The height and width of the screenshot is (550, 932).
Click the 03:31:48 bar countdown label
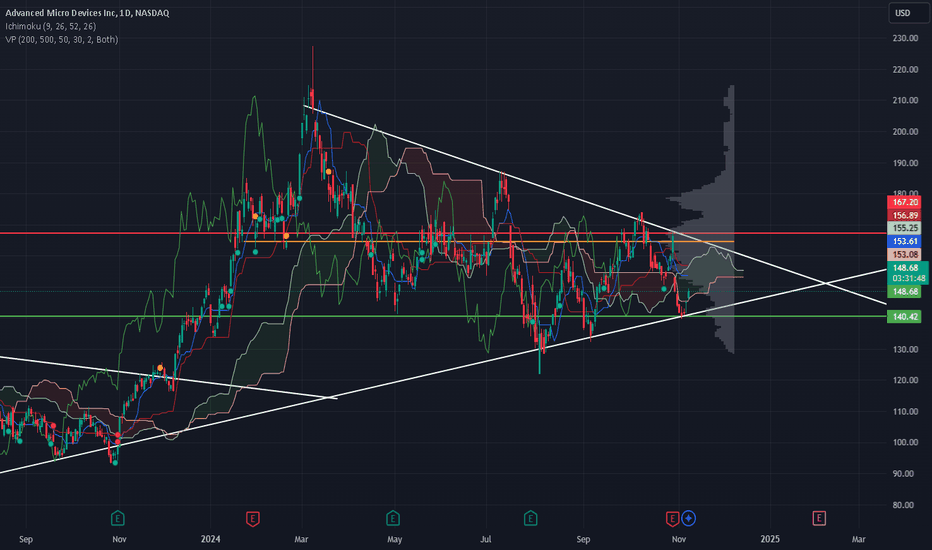click(908, 278)
